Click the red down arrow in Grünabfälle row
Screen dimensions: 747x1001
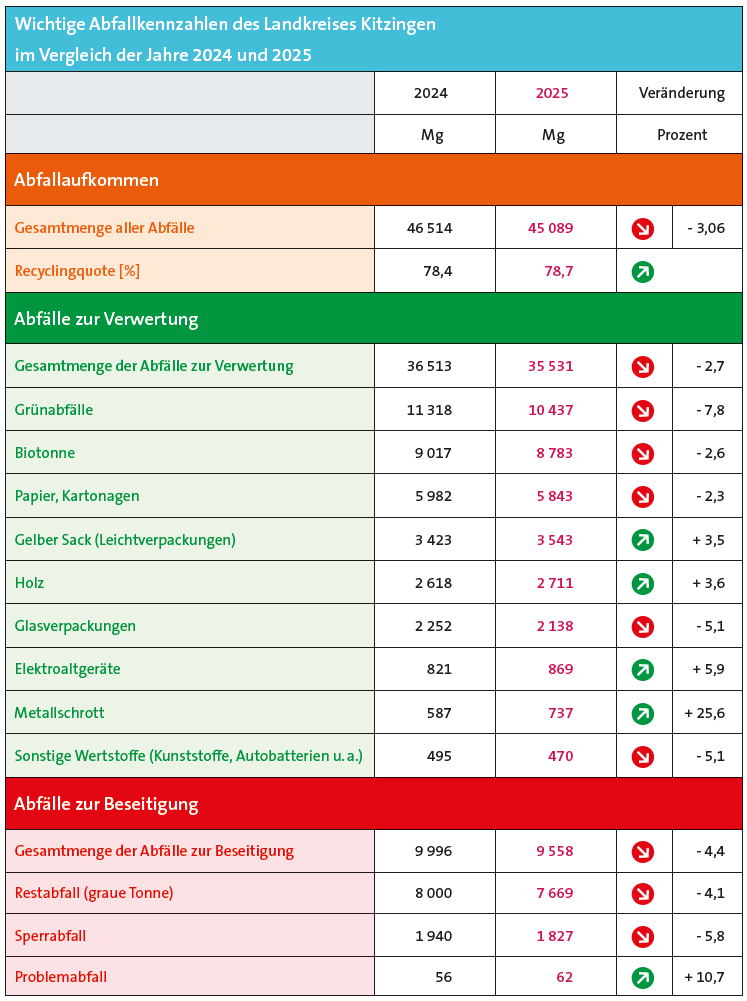coord(643,410)
